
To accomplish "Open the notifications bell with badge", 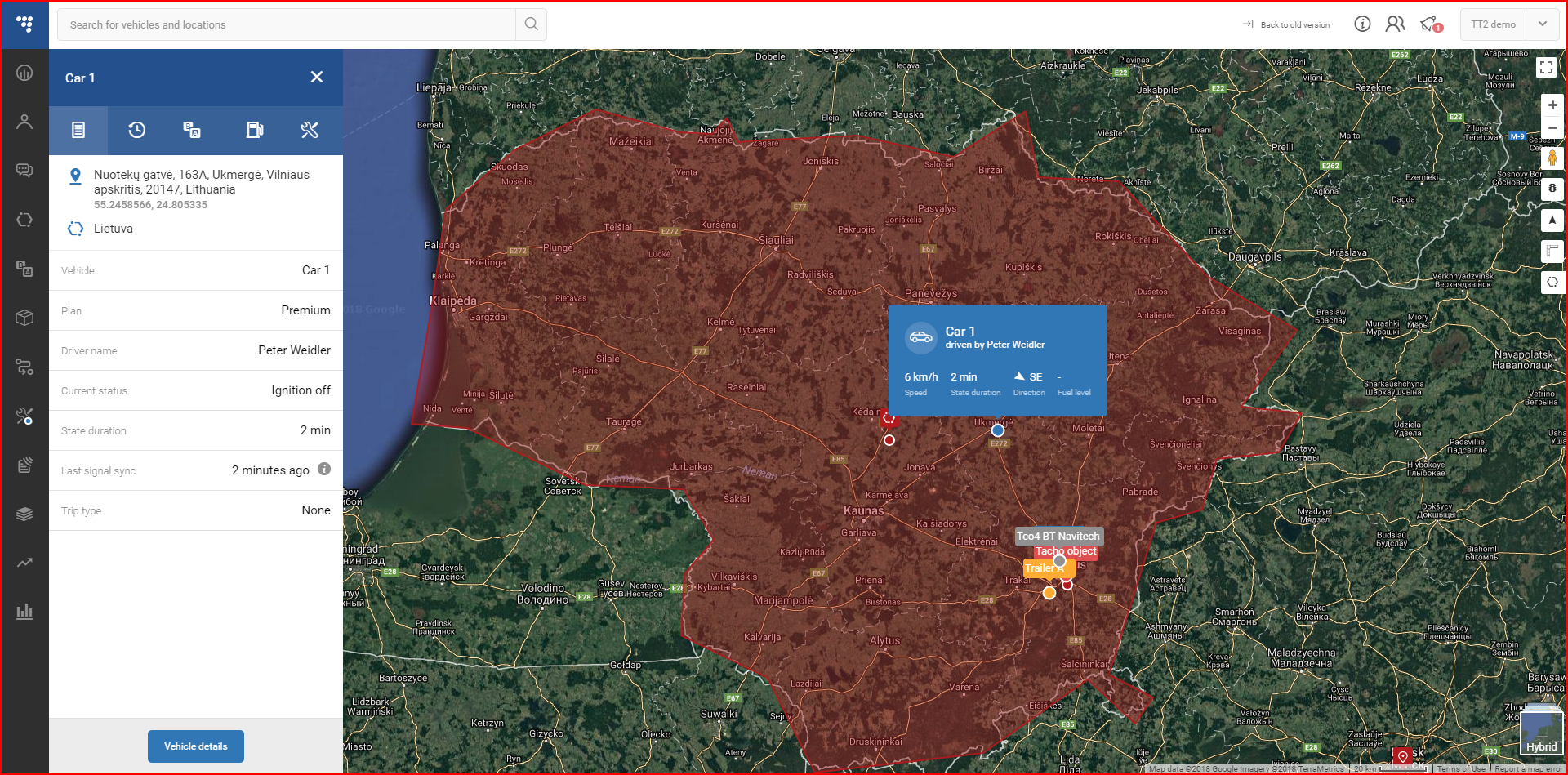I will pyautogui.click(x=1431, y=24).
